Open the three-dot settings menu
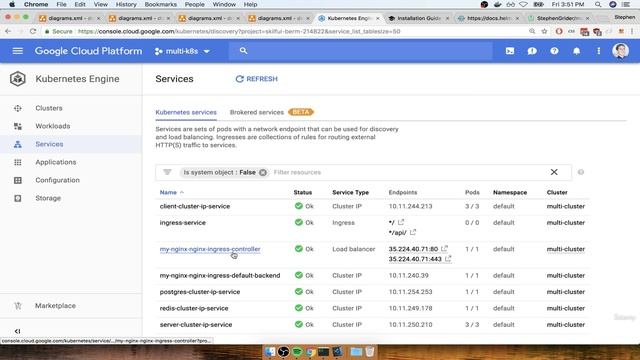The height and width of the screenshot is (360, 640). pyautogui.click(x=598, y=51)
